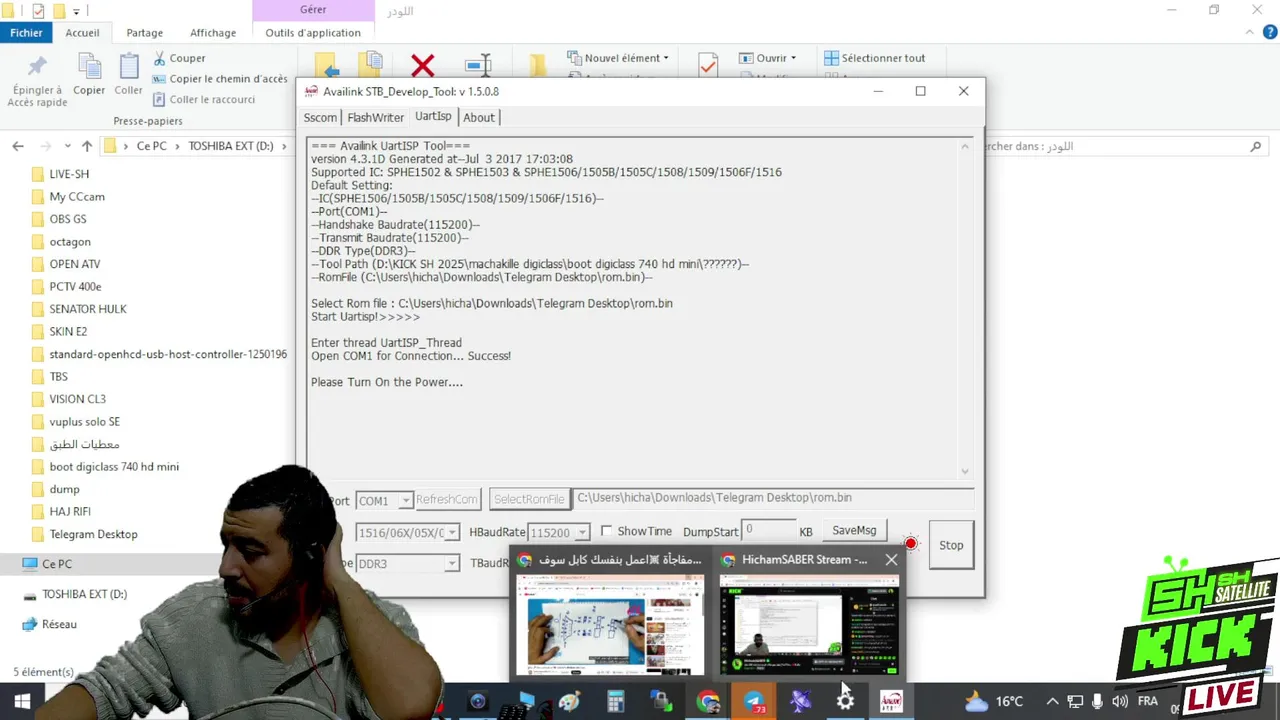The height and width of the screenshot is (720, 1280).
Task: Open customize quick access toolbar dropdown
Action: pos(76,11)
